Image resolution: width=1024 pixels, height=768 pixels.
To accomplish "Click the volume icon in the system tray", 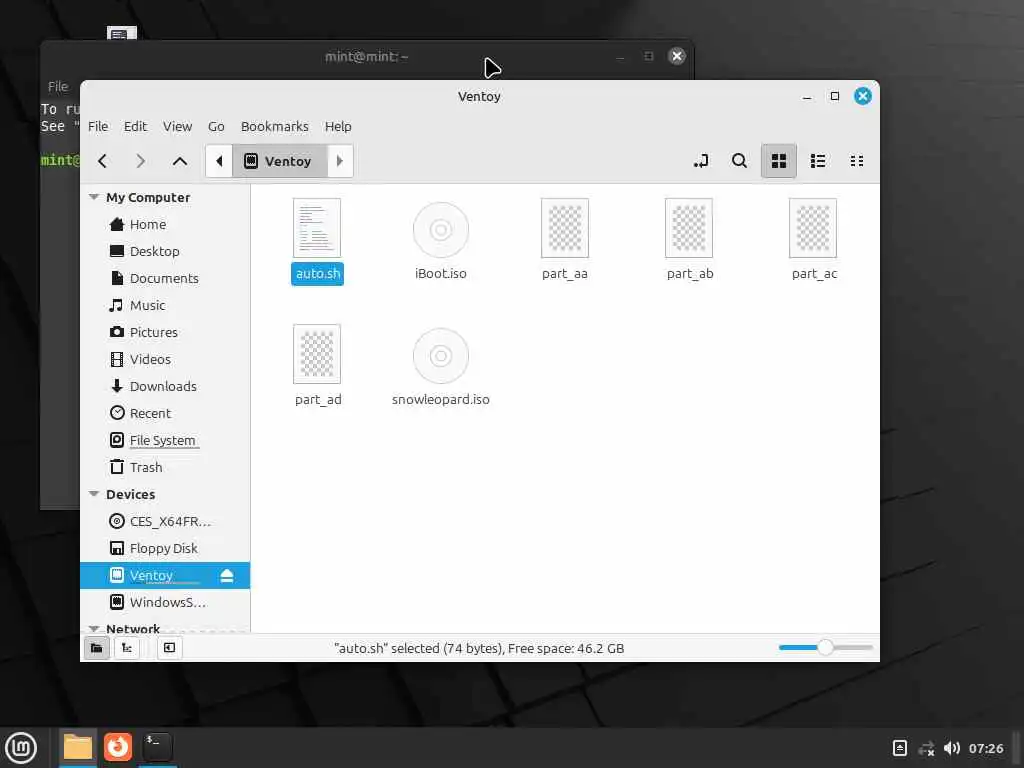I will click(952, 748).
